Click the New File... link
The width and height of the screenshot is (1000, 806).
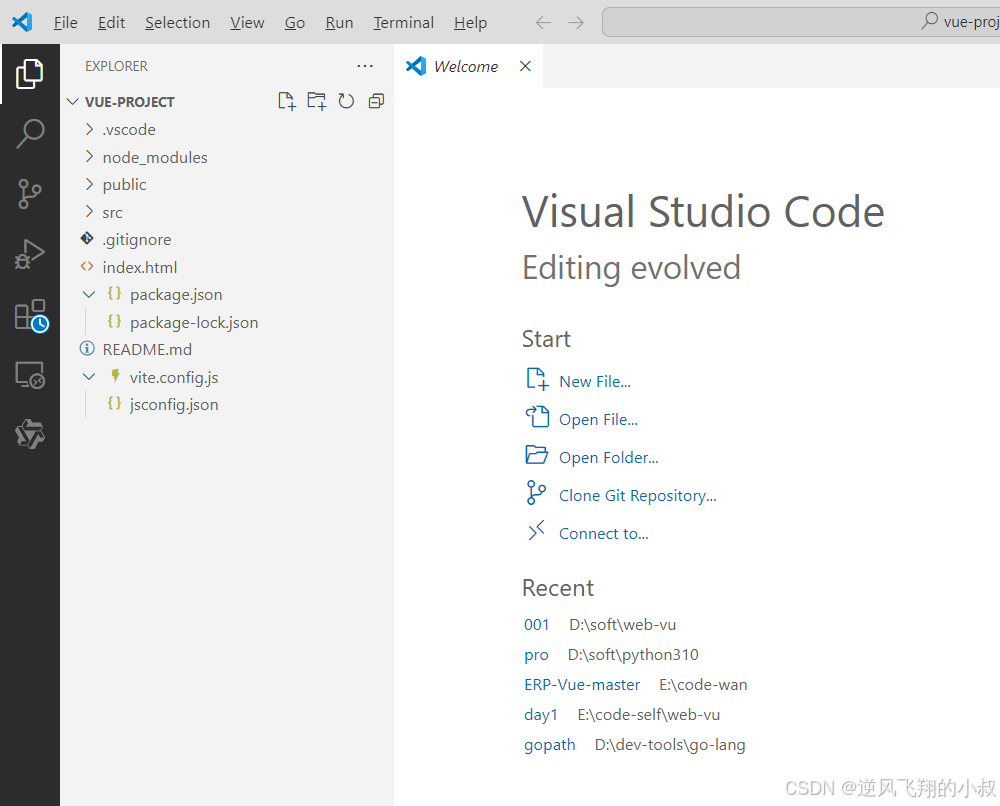[595, 381]
